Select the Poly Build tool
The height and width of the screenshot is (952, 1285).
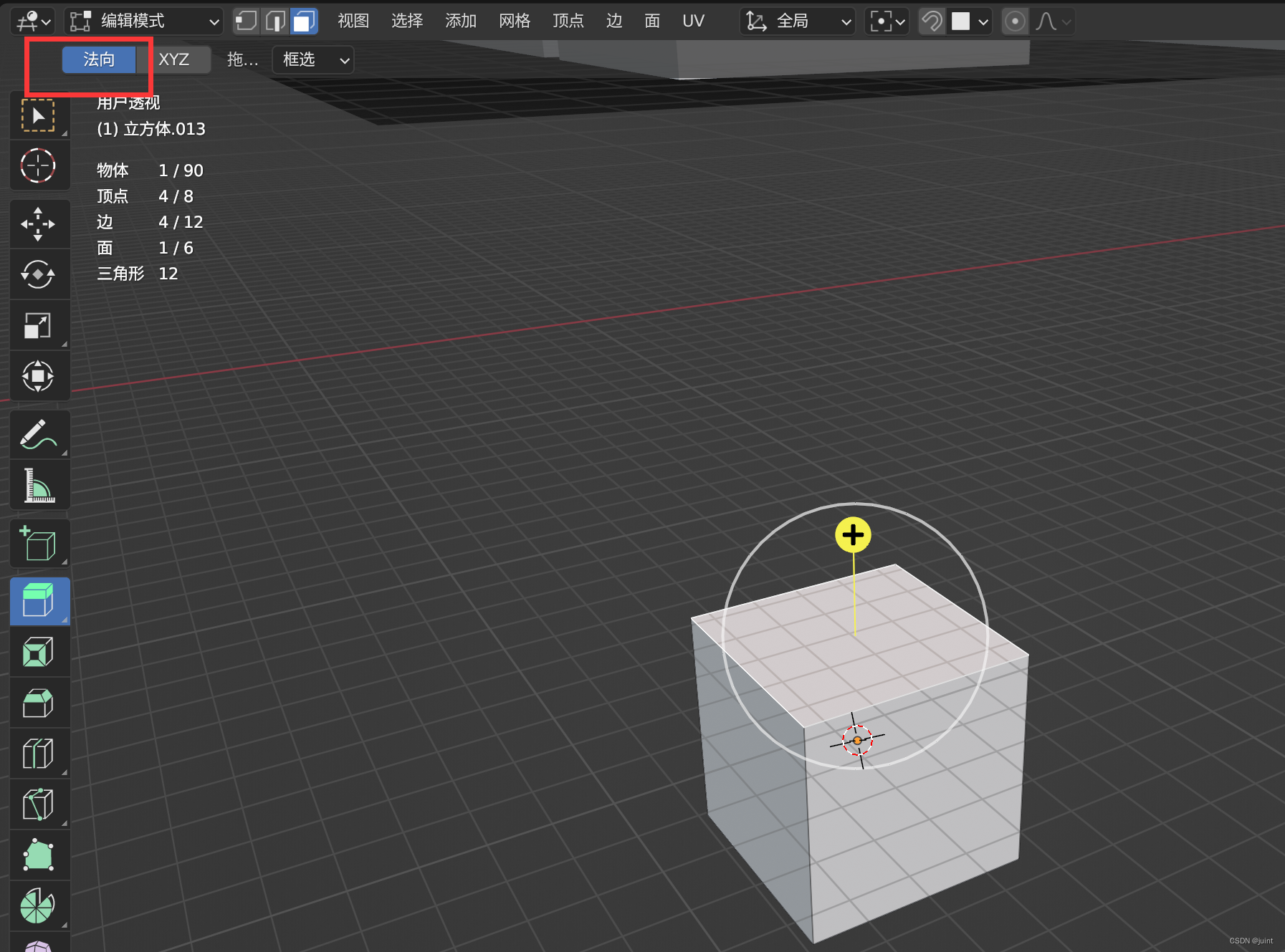point(39,855)
